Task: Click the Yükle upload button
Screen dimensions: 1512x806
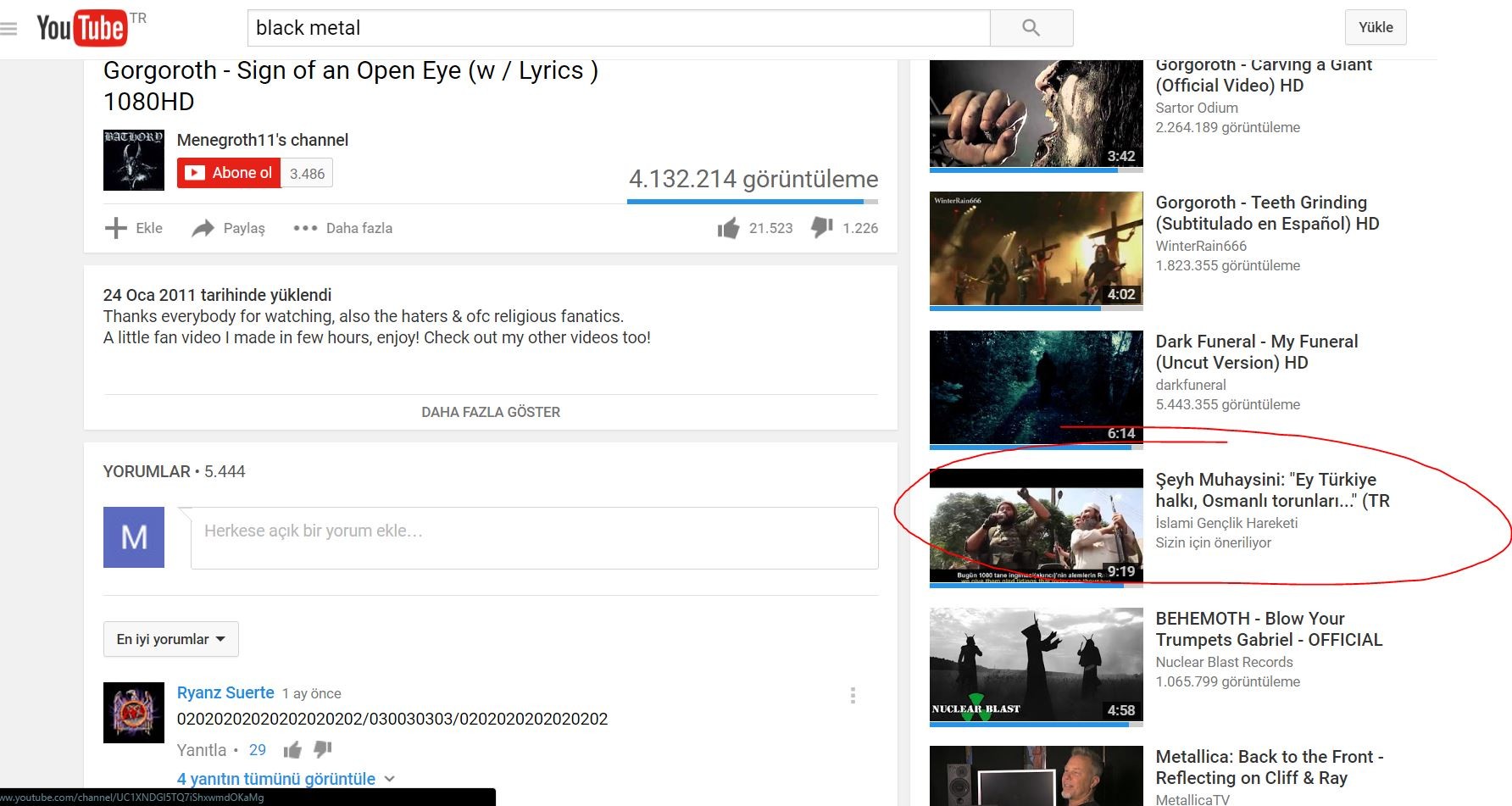Action: click(1376, 27)
